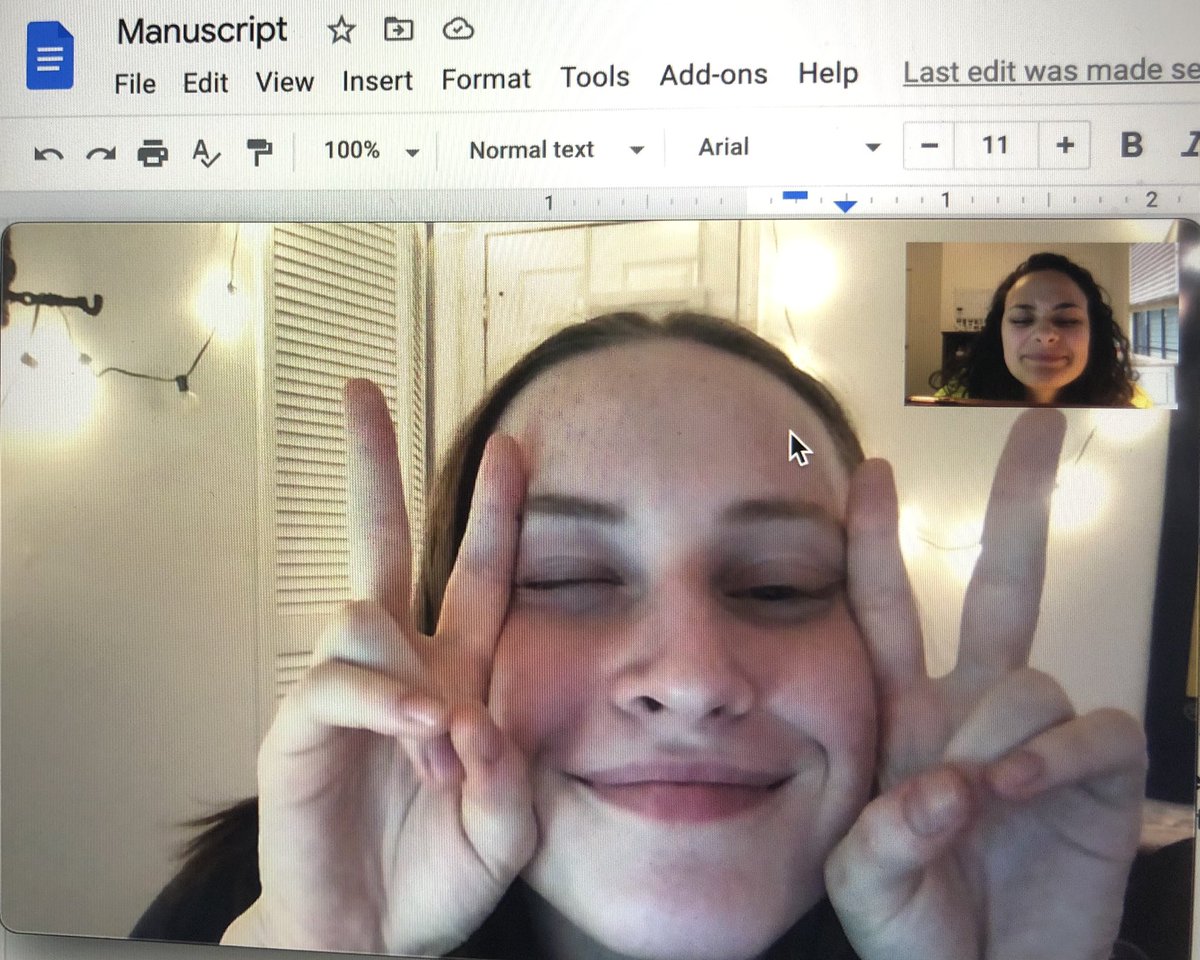The height and width of the screenshot is (960, 1200).
Task: Activate the paint format tool
Action: coord(259,152)
